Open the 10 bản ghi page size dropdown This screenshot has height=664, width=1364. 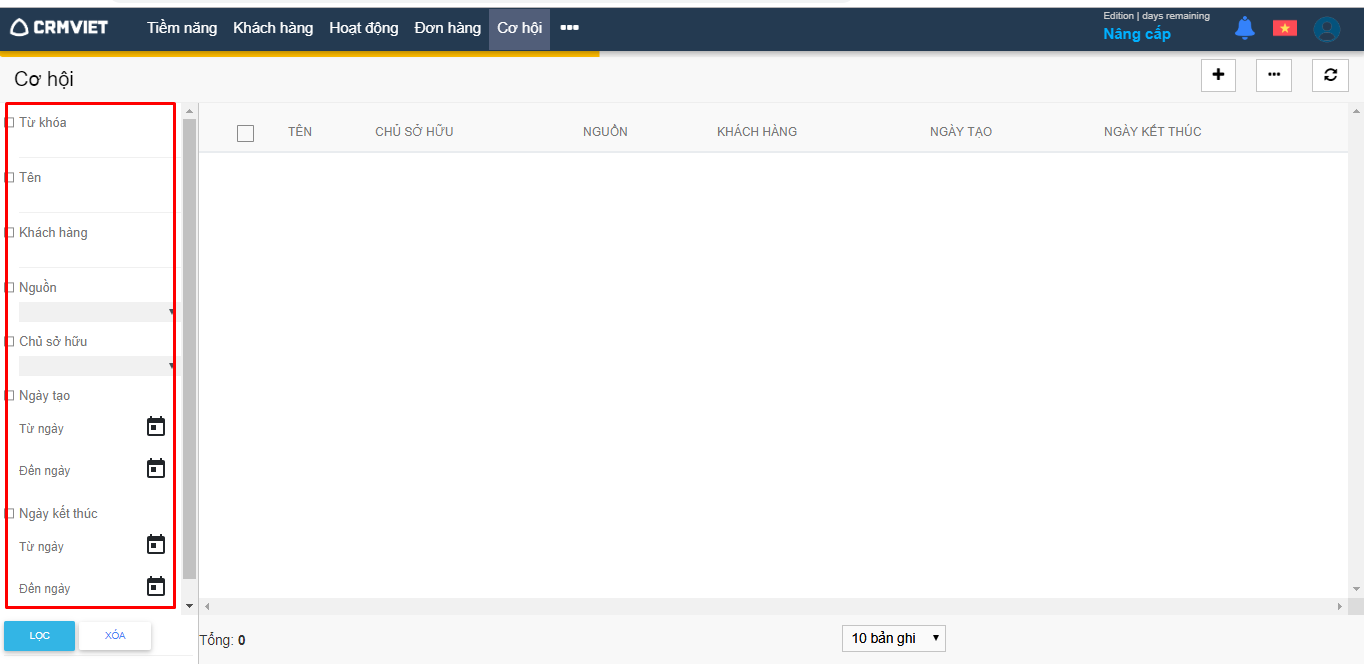pyautogui.click(x=893, y=638)
